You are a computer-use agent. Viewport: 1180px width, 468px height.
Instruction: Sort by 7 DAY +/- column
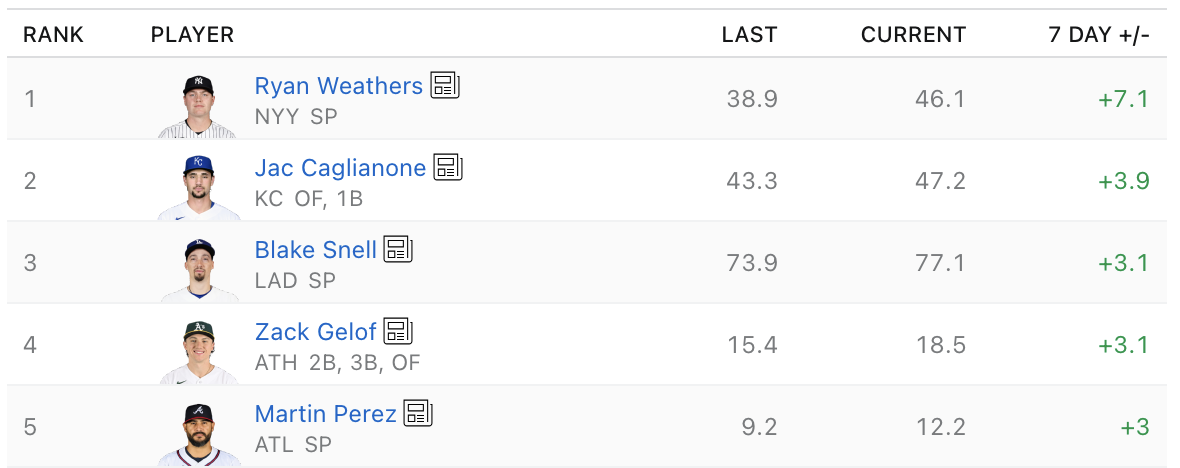point(1099,35)
